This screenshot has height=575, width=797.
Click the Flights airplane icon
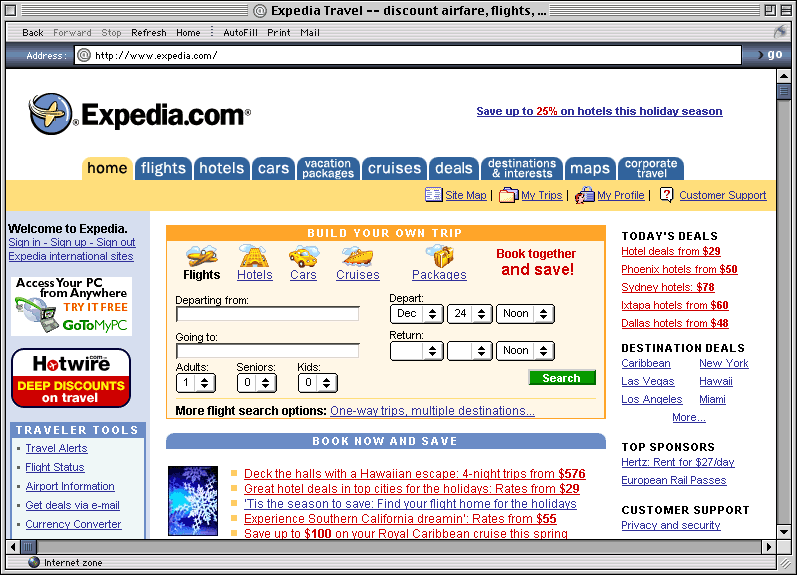tap(202, 256)
